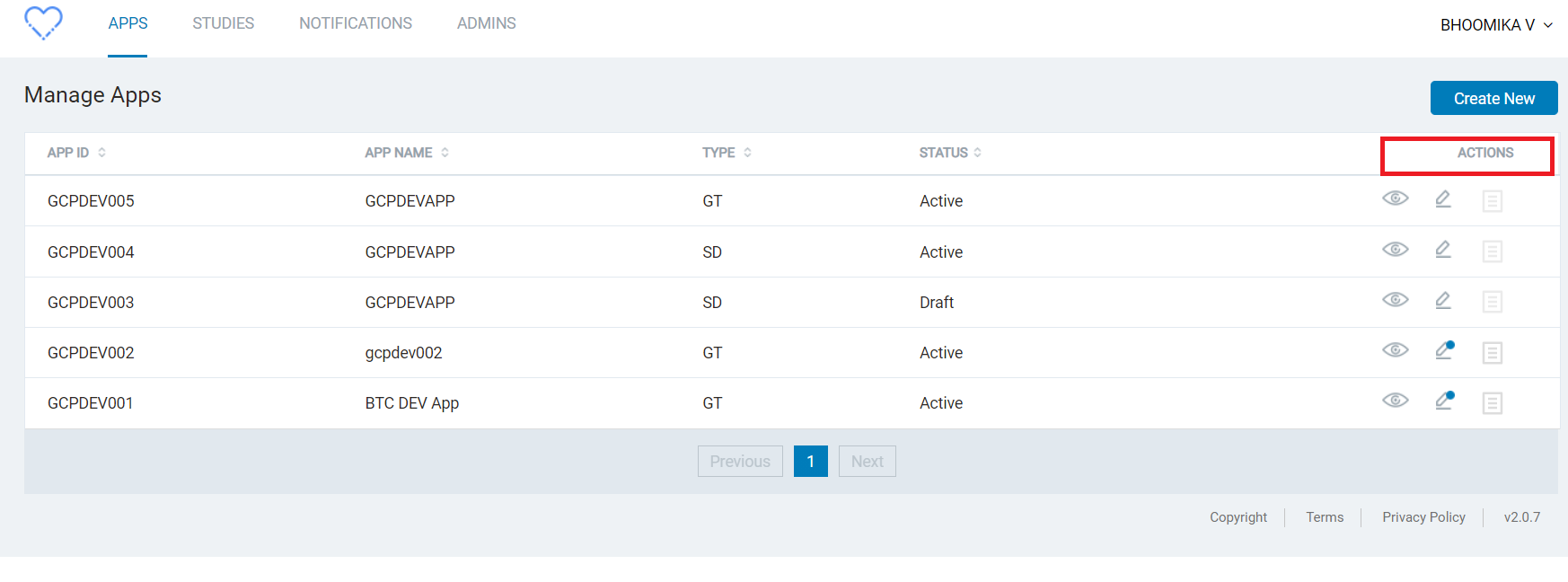
Task: Edit app GCPDEV003 with pencil icon
Action: pyautogui.click(x=1443, y=300)
